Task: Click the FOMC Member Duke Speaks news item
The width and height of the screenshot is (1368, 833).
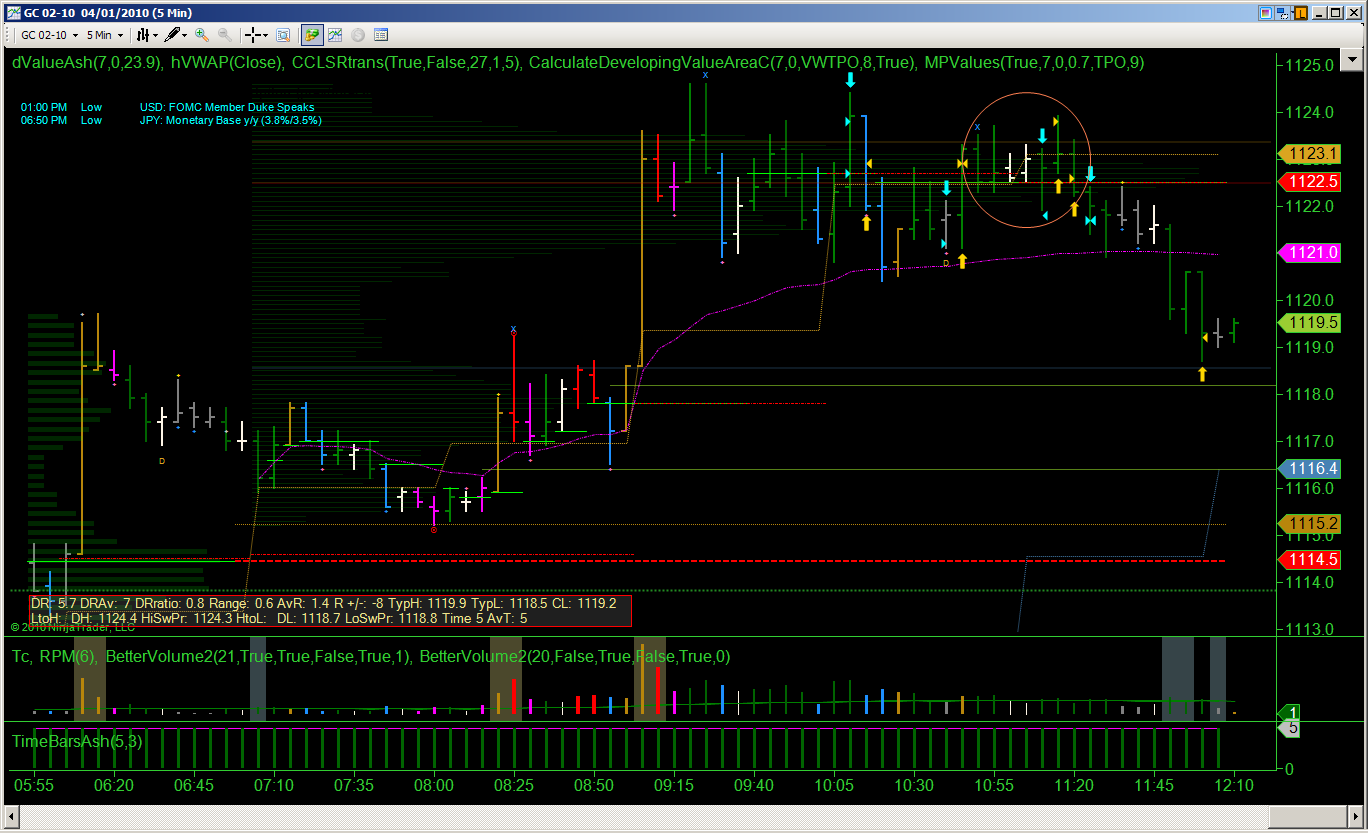Action: pyautogui.click(x=227, y=107)
